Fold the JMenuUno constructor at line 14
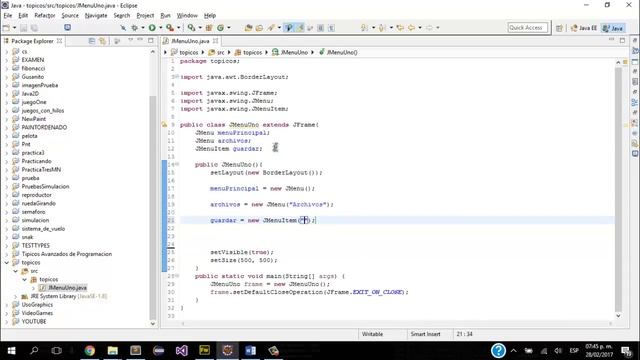The width and height of the screenshot is (640, 360). [177, 164]
